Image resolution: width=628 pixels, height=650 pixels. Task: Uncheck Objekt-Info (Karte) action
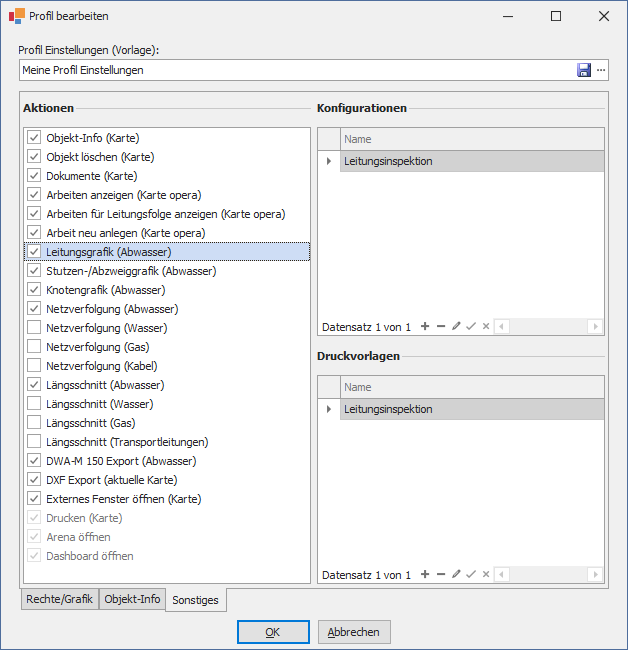tap(34, 138)
